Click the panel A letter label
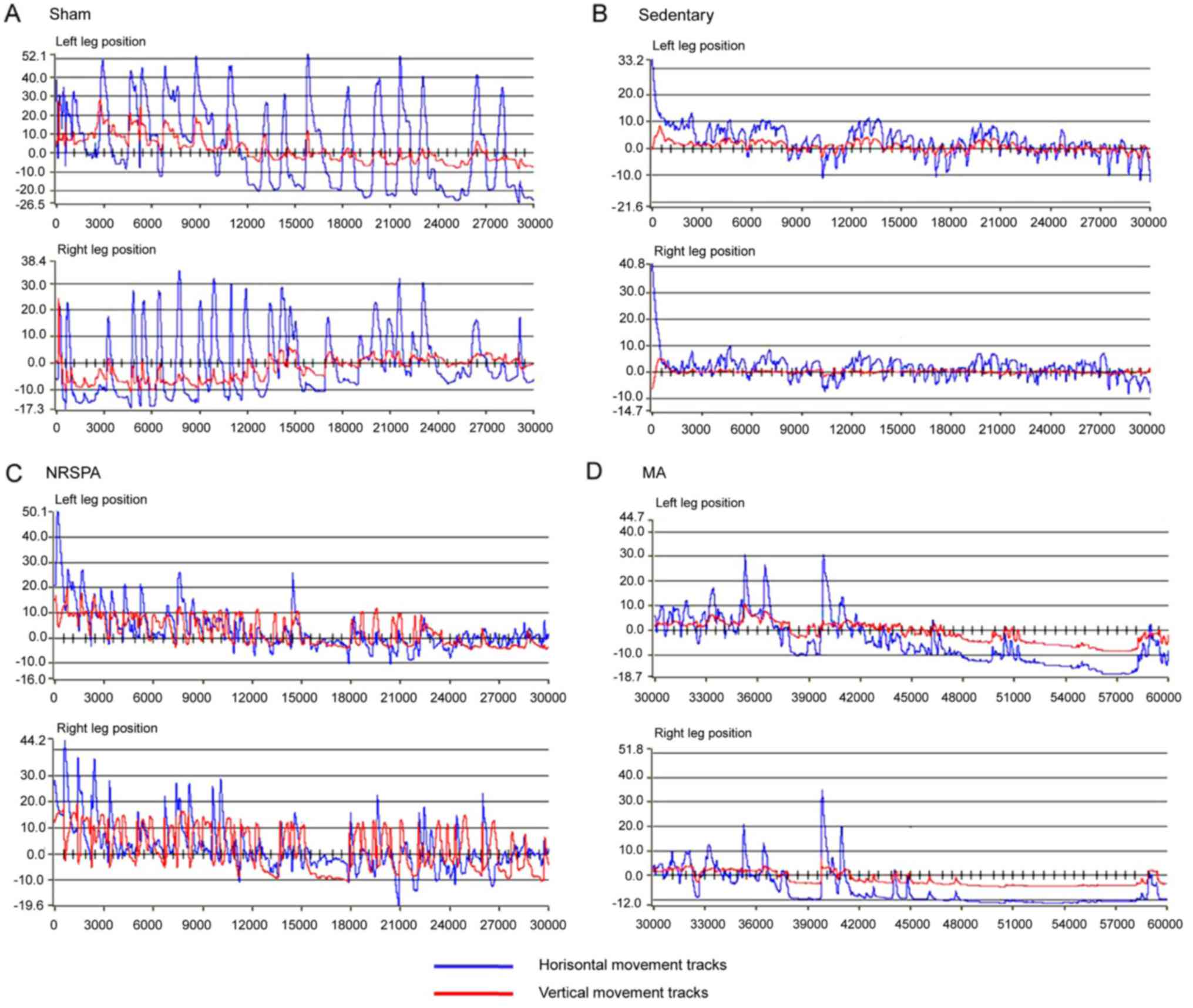The height and width of the screenshot is (1008, 1193). tap(12, 14)
